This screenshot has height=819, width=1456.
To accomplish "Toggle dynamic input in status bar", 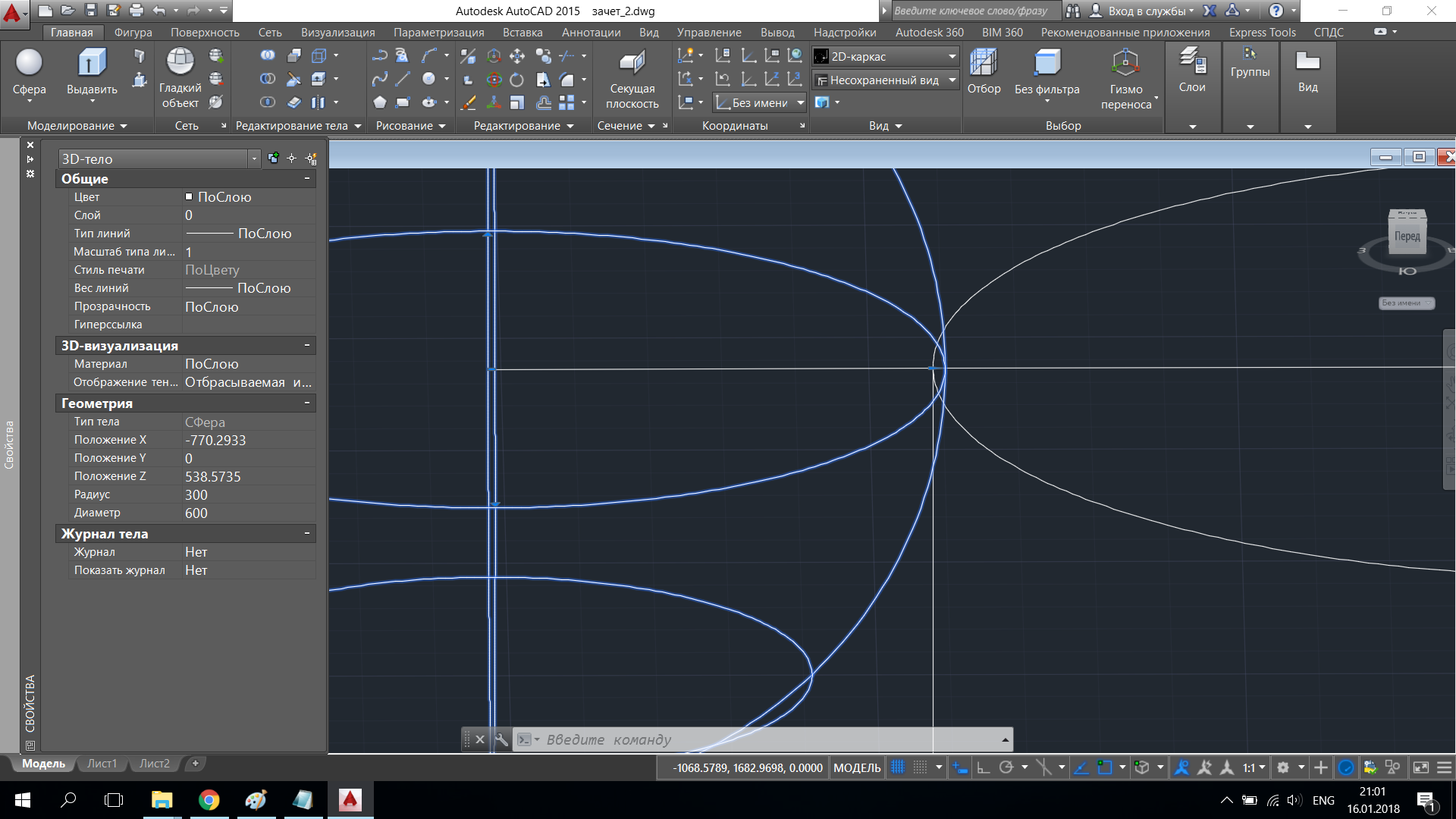I will [x=960, y=767].
